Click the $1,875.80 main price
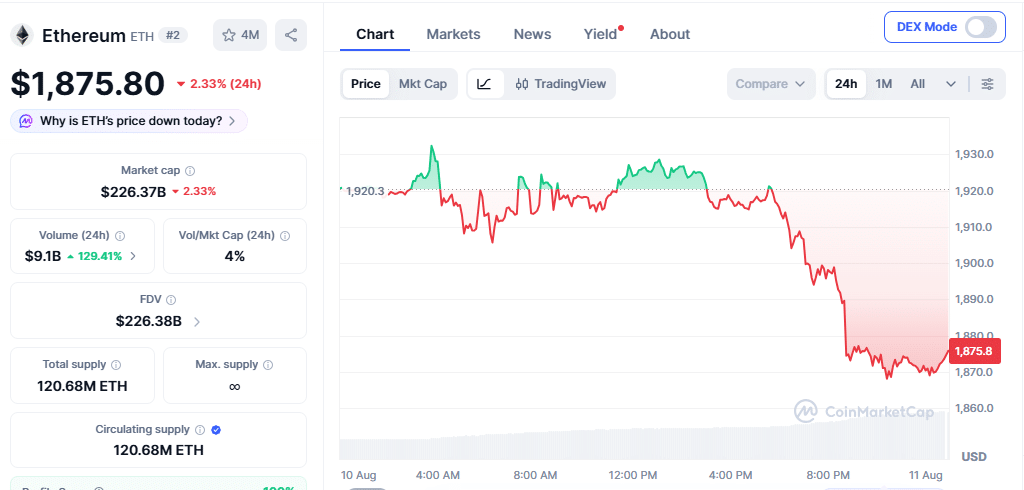 (x=88, y=84)
